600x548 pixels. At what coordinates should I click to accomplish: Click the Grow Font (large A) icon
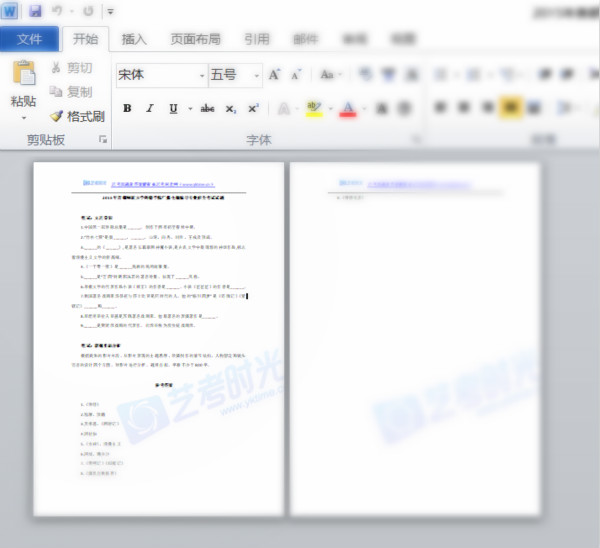(x=274, y=75)
